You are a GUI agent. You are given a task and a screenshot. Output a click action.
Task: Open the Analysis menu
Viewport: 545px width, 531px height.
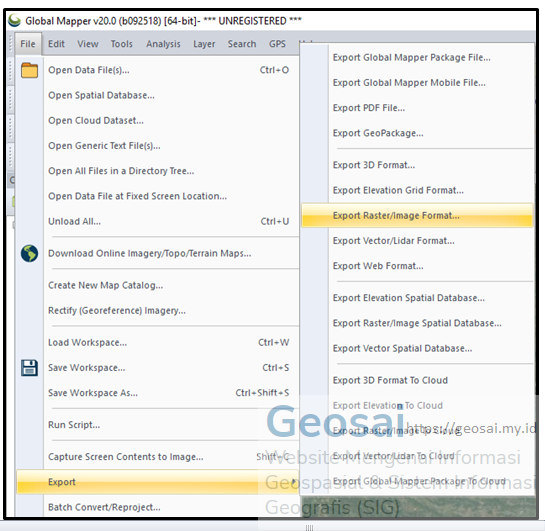click(163, 44)
